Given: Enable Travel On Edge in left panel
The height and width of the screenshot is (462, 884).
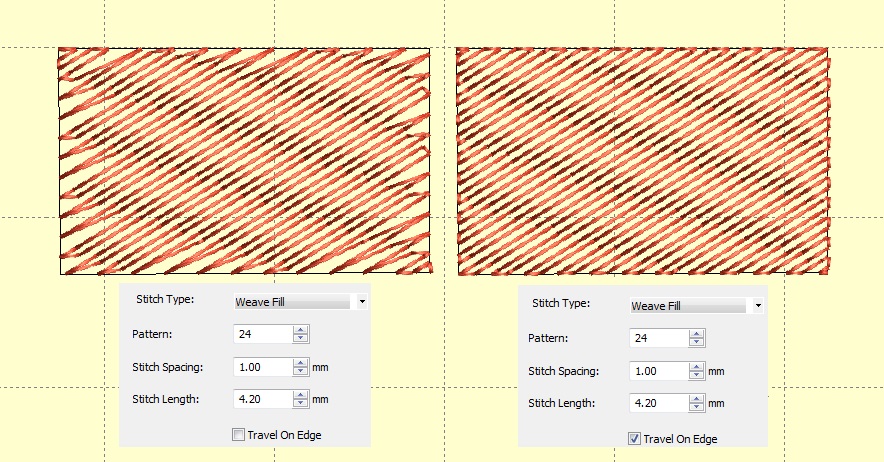Looking at the screenshot, I should pos(238,435).
